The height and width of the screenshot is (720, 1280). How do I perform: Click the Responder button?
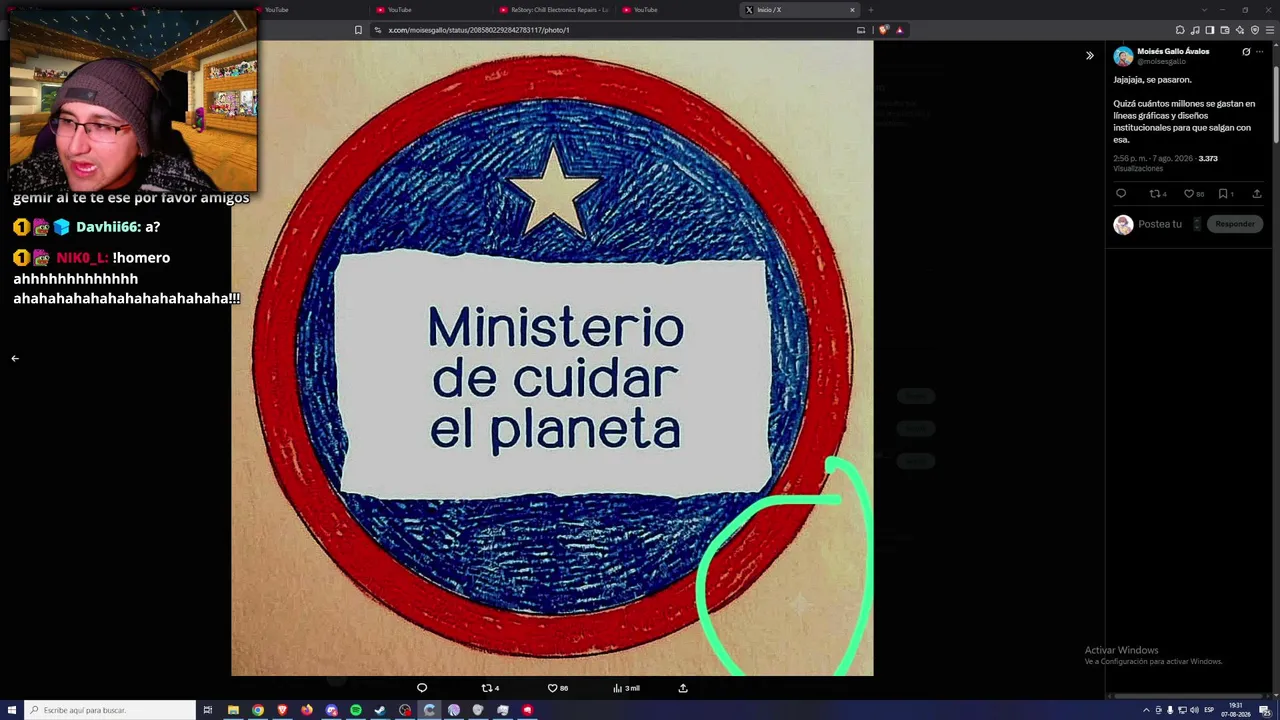(x=1235, y=224)
